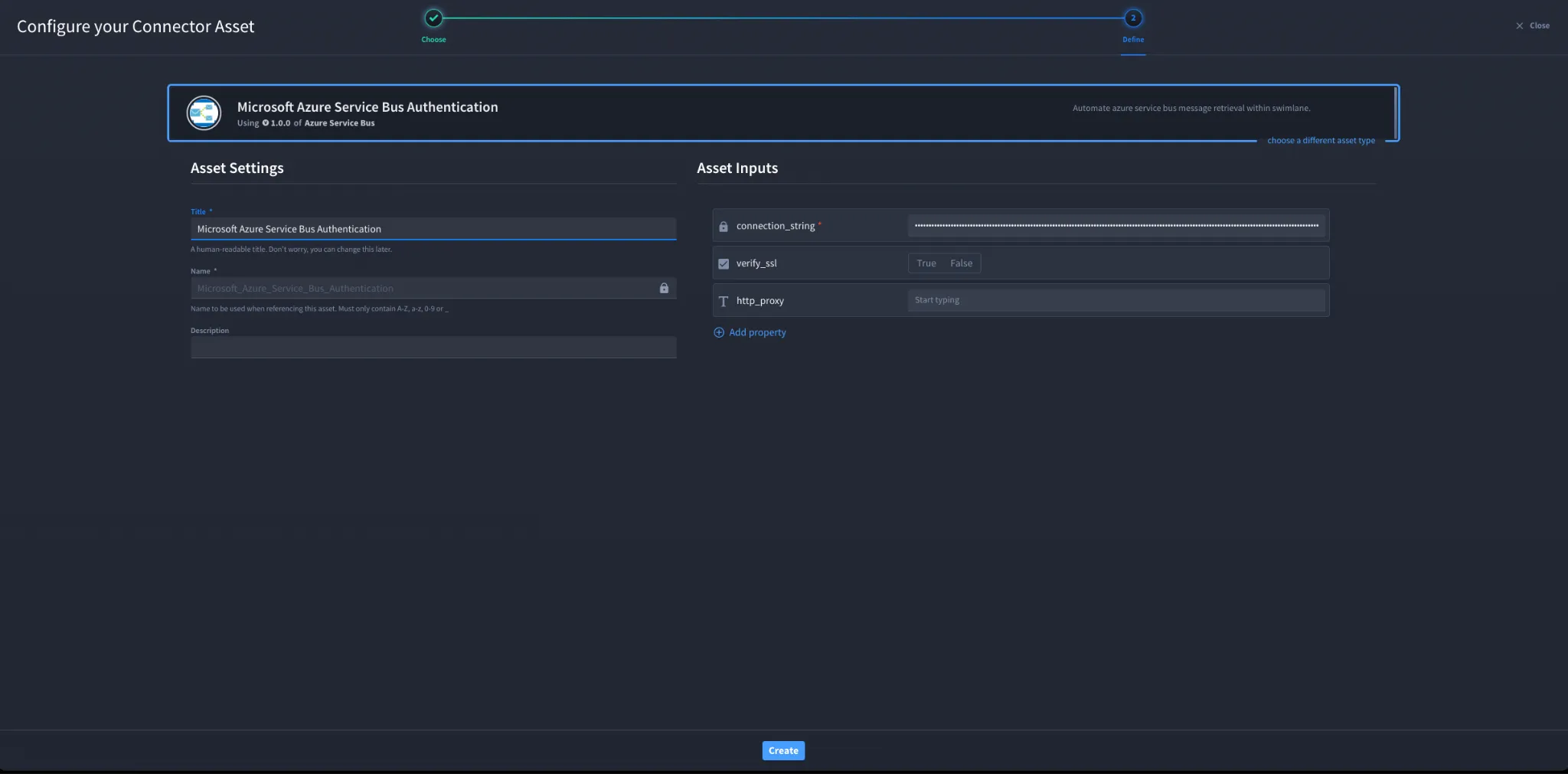
Task: Focus the Title input field
Action: click(x=433, y=229)
